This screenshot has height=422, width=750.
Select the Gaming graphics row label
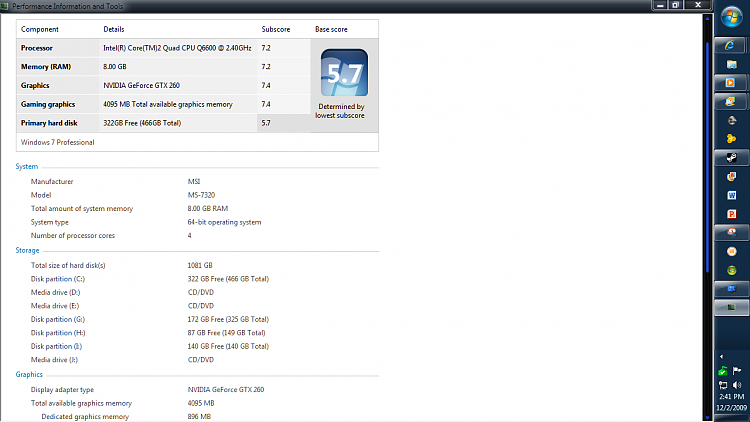click(x=48, y=104)
